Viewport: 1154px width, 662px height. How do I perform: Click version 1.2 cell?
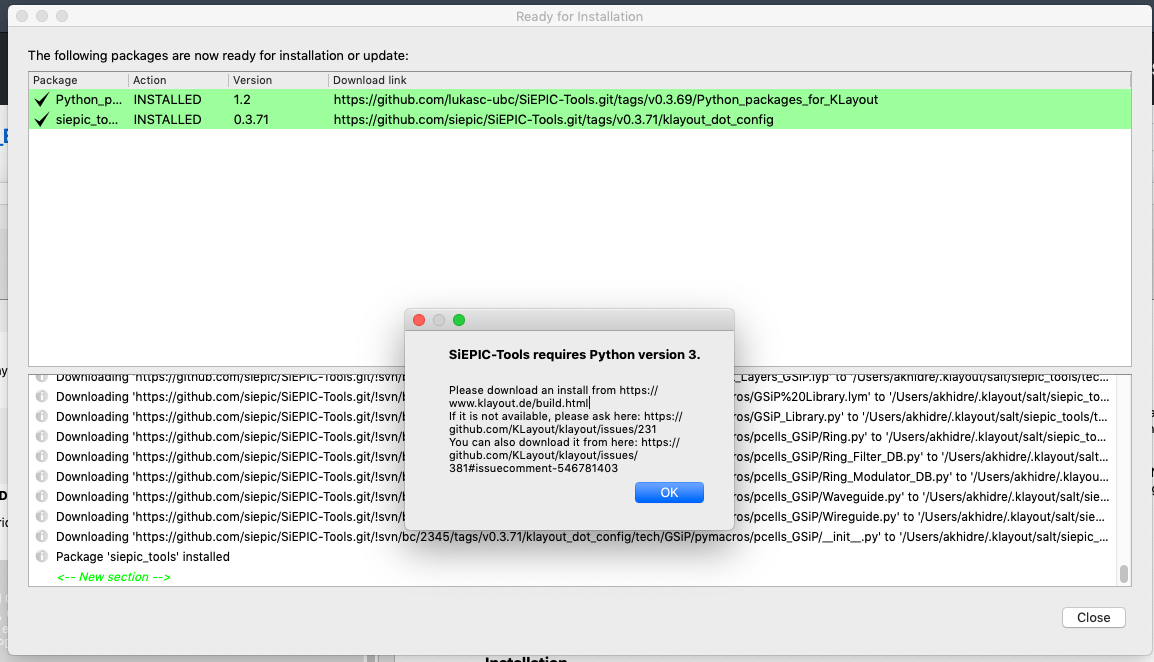(242, 99)
